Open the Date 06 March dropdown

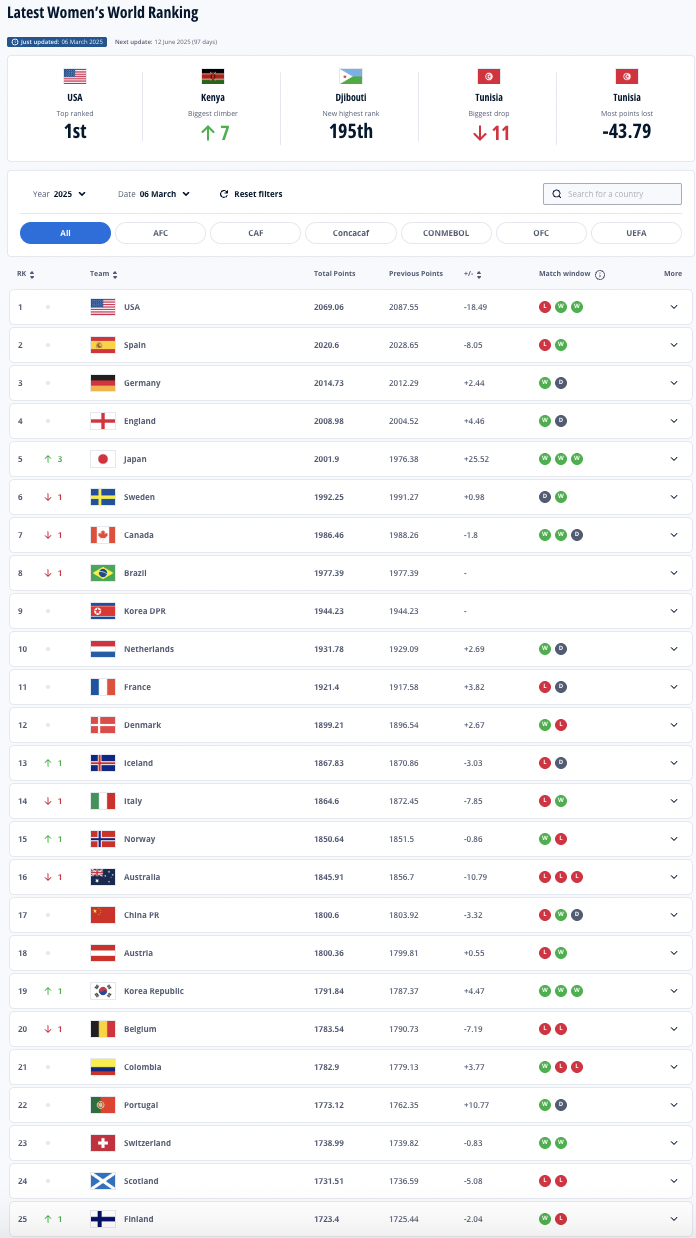click(x=154, y=194)
